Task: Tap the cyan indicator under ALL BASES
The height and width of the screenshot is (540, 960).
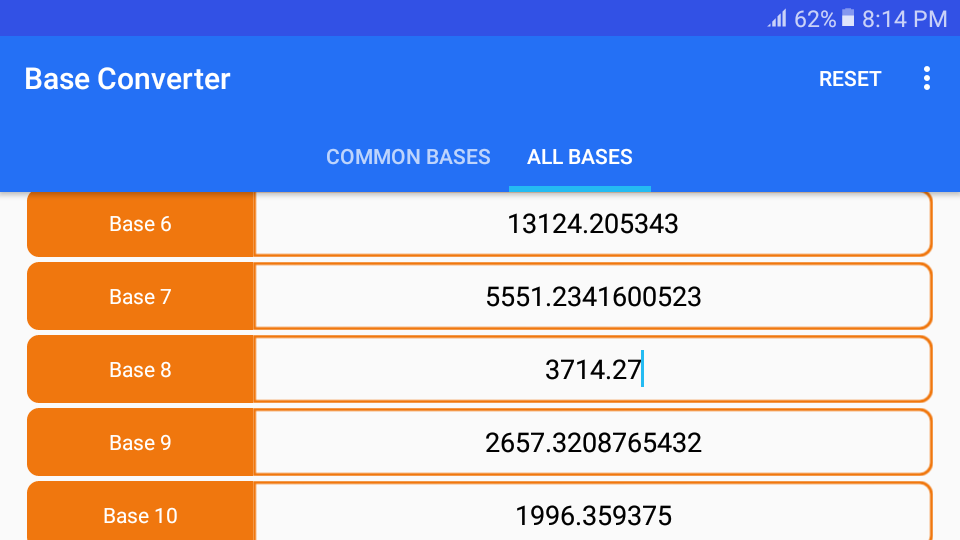Action: (579, 189)
